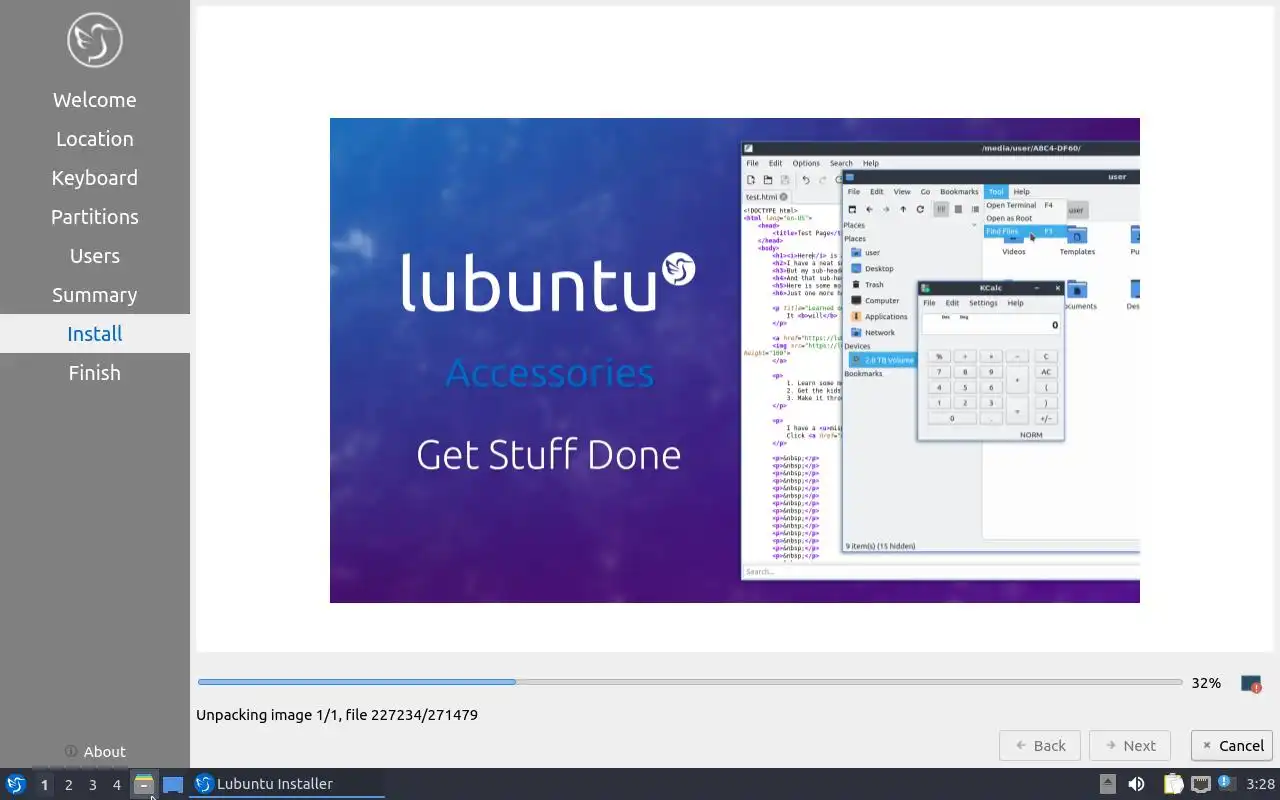
Task: Switch to virtual desktop 3
Action: pos(92,785)
